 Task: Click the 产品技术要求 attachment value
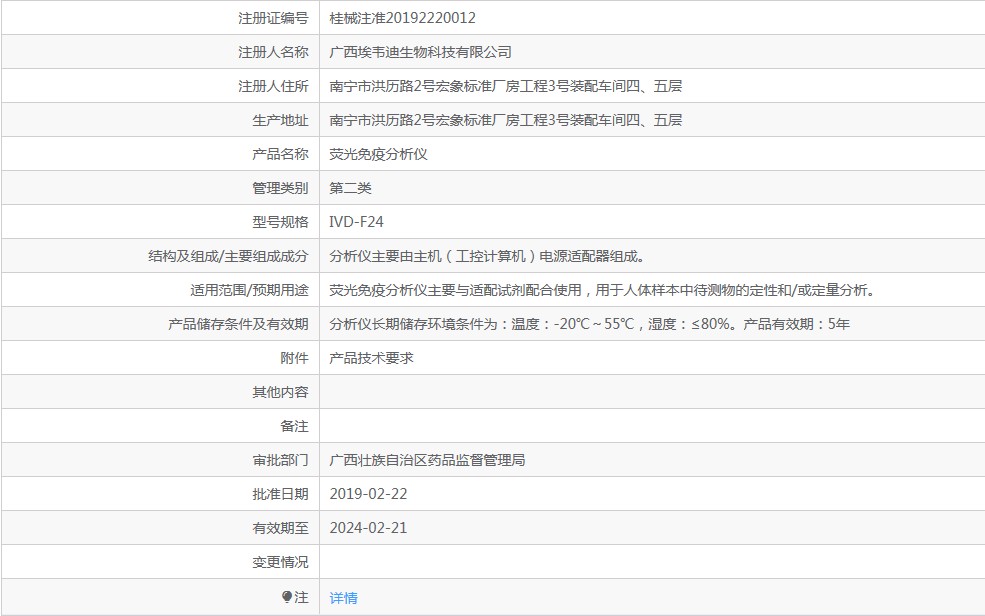pos(371,358)
